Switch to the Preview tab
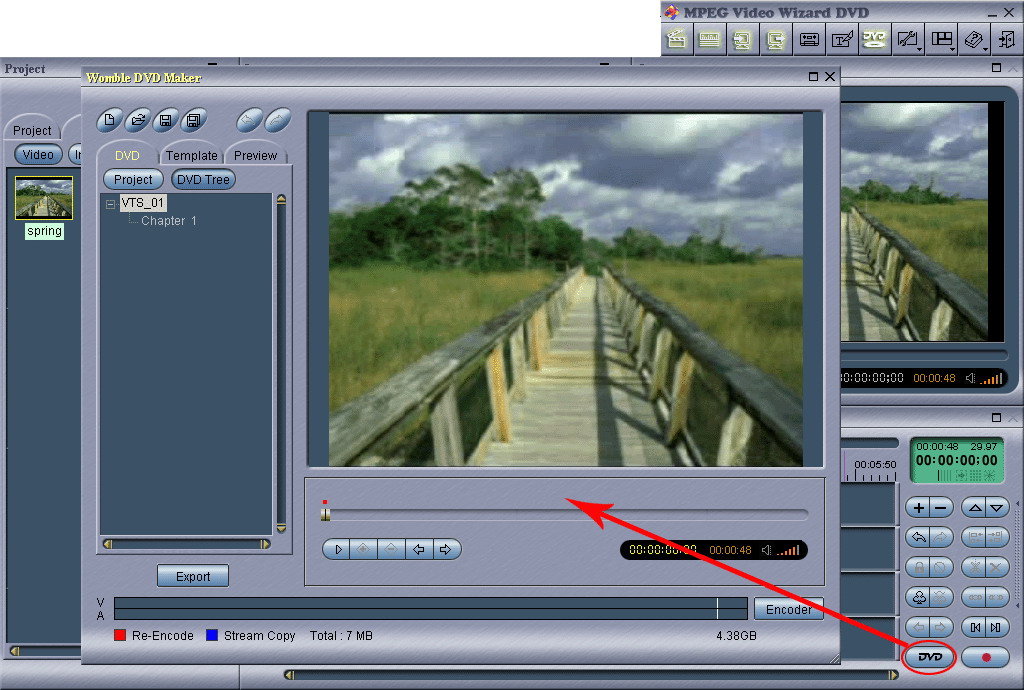 pos(255,155)
